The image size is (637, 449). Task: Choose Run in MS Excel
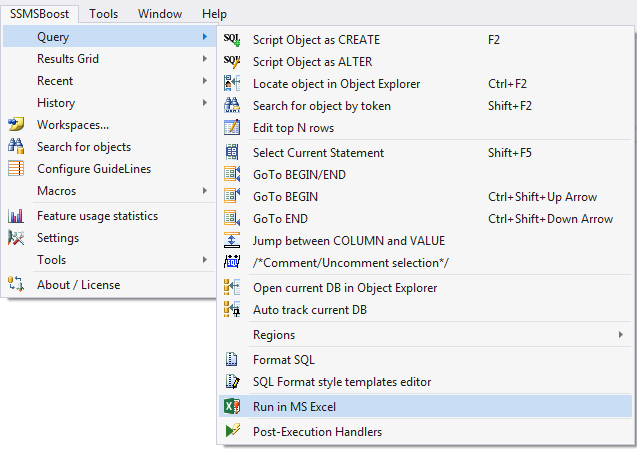point(425,406)
